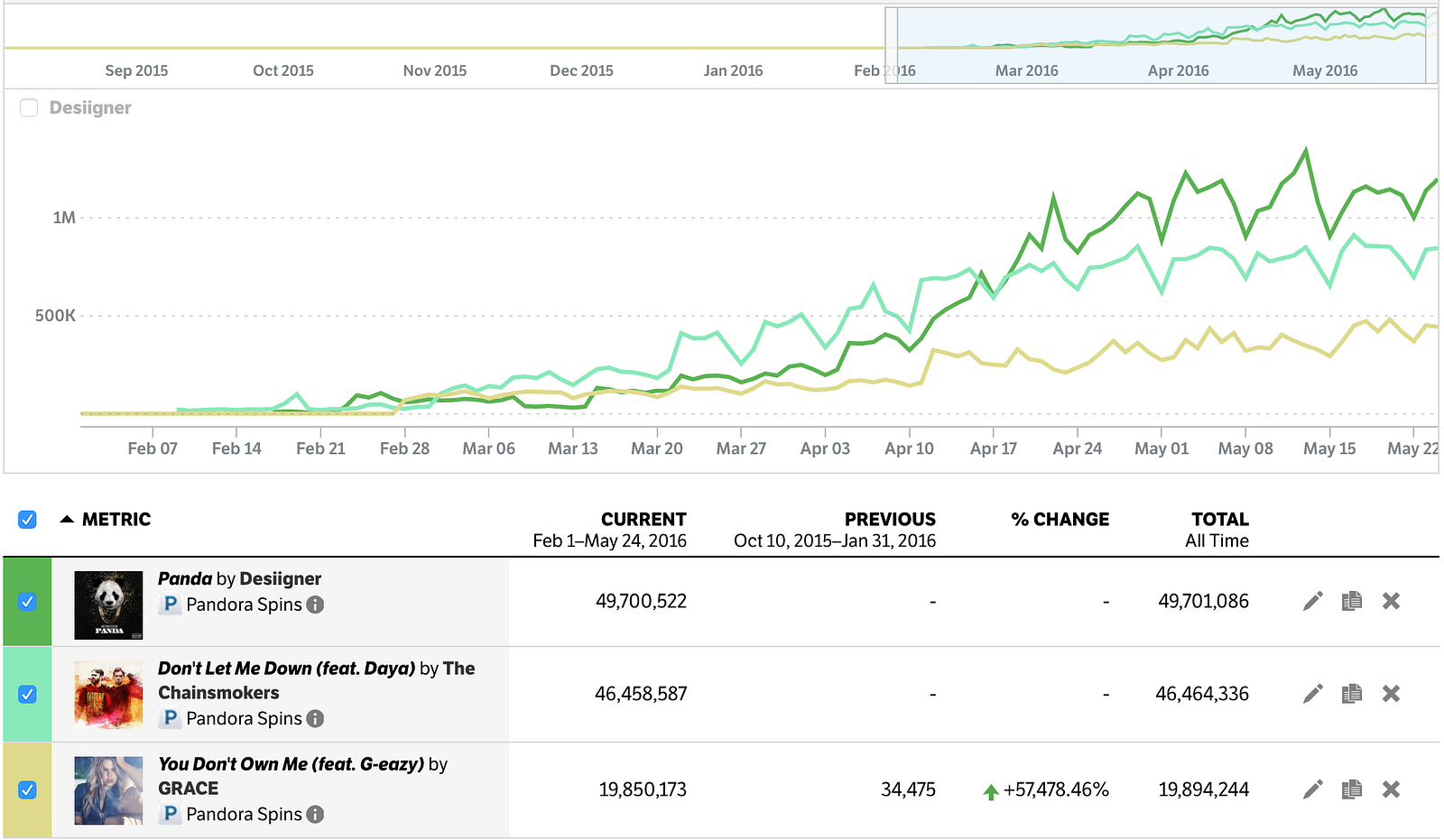Open info icon beside Panda's Pandora Spins
1444x840 pixels.
click(x=315, y=605)
